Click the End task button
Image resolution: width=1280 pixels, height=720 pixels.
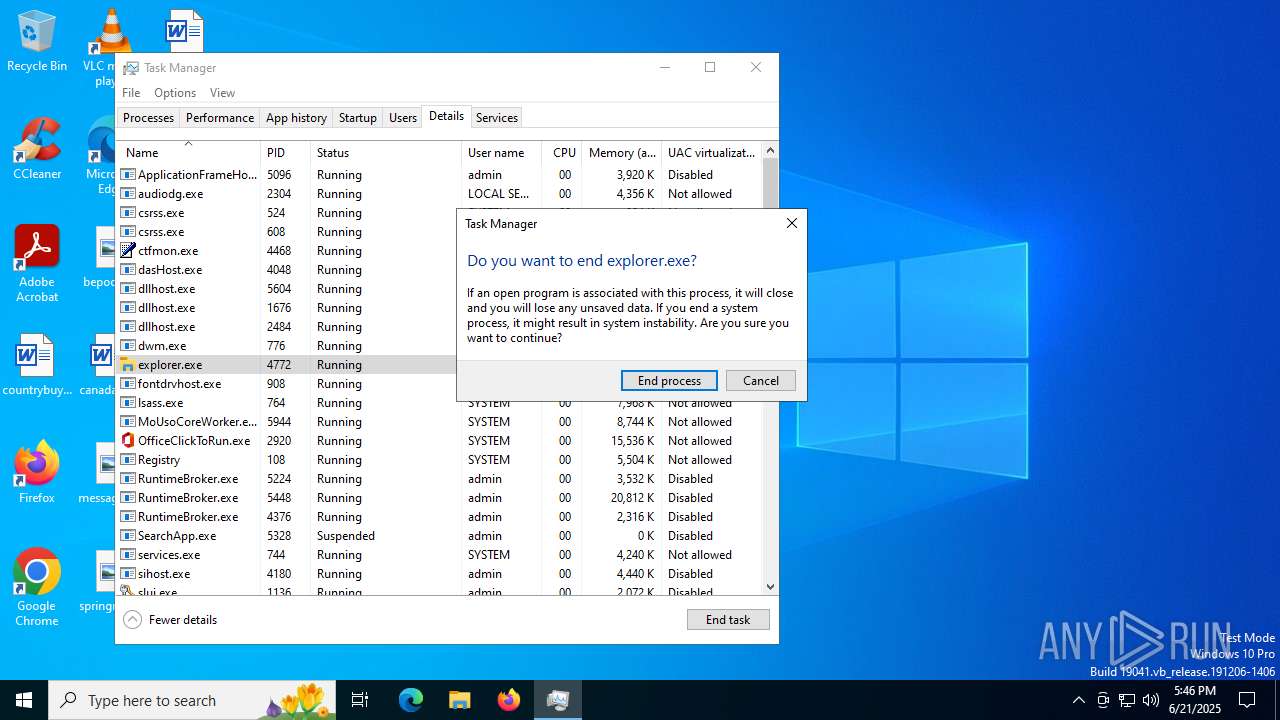(x=728, y=620)
